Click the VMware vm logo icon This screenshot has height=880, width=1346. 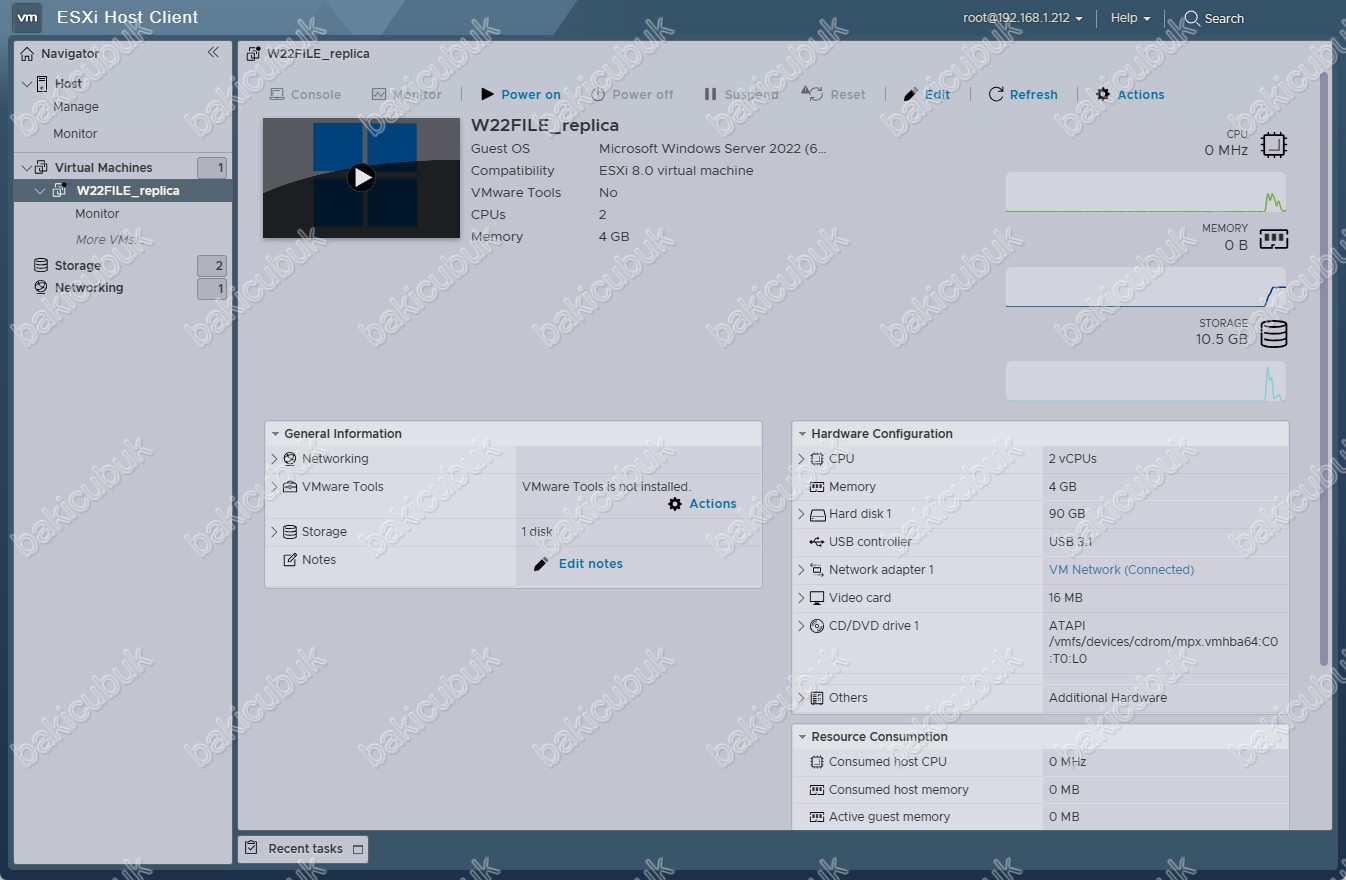[x=28, y=18]
